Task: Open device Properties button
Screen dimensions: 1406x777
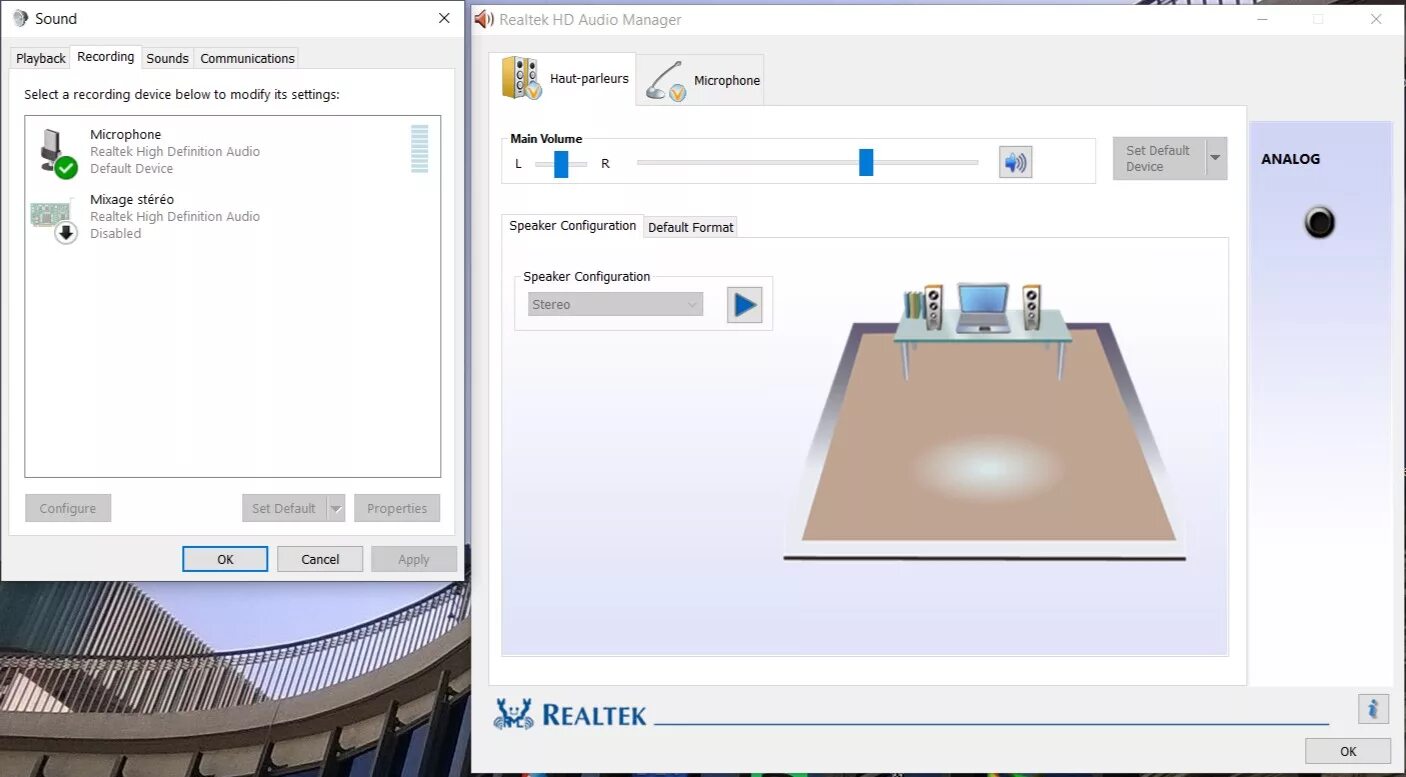Action: click(x=397, y=508)
